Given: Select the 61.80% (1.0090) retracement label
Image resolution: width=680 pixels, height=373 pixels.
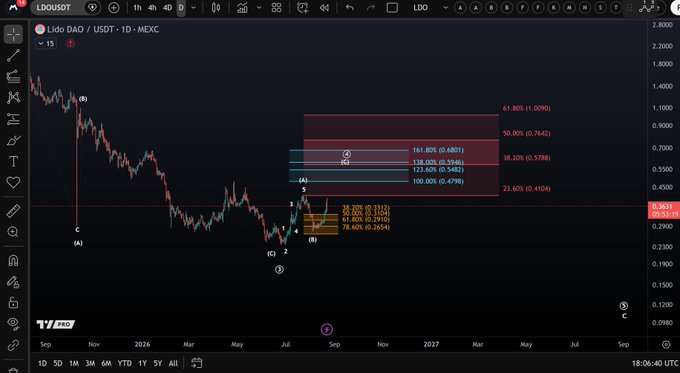Looking at the screenshot, I should click(526, 108).
